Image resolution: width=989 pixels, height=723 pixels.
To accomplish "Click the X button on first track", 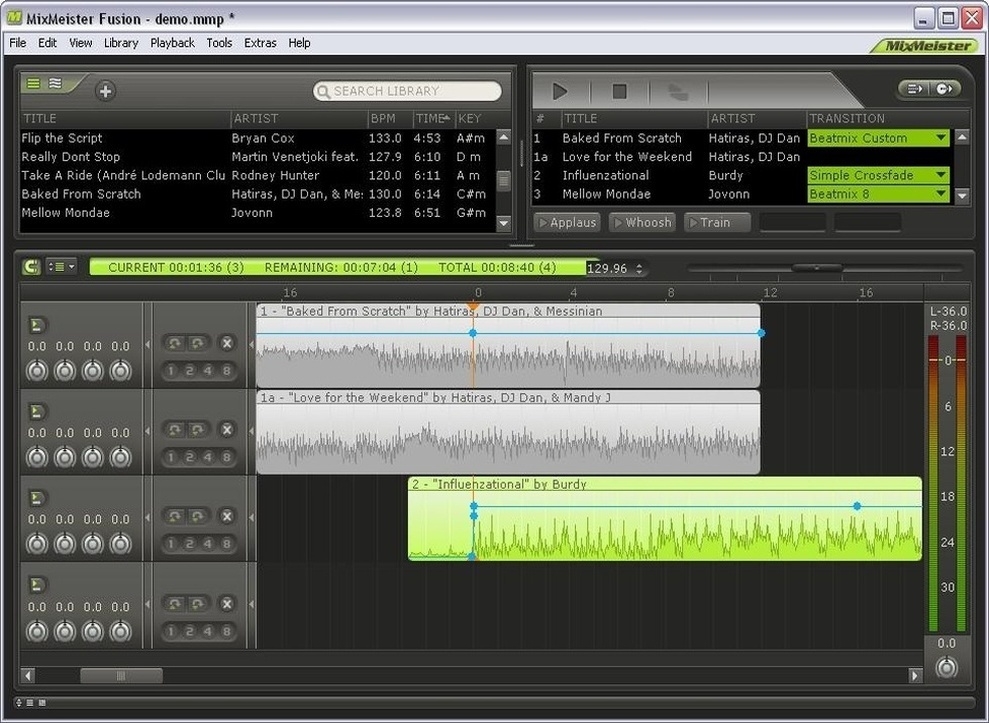I will click(227, 344).
